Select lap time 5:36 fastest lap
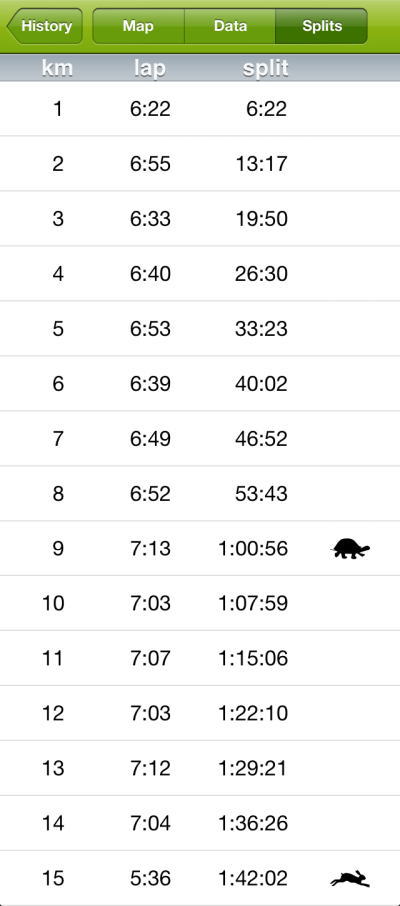This screenshot has height=906, width=400. tap(150, 878)
